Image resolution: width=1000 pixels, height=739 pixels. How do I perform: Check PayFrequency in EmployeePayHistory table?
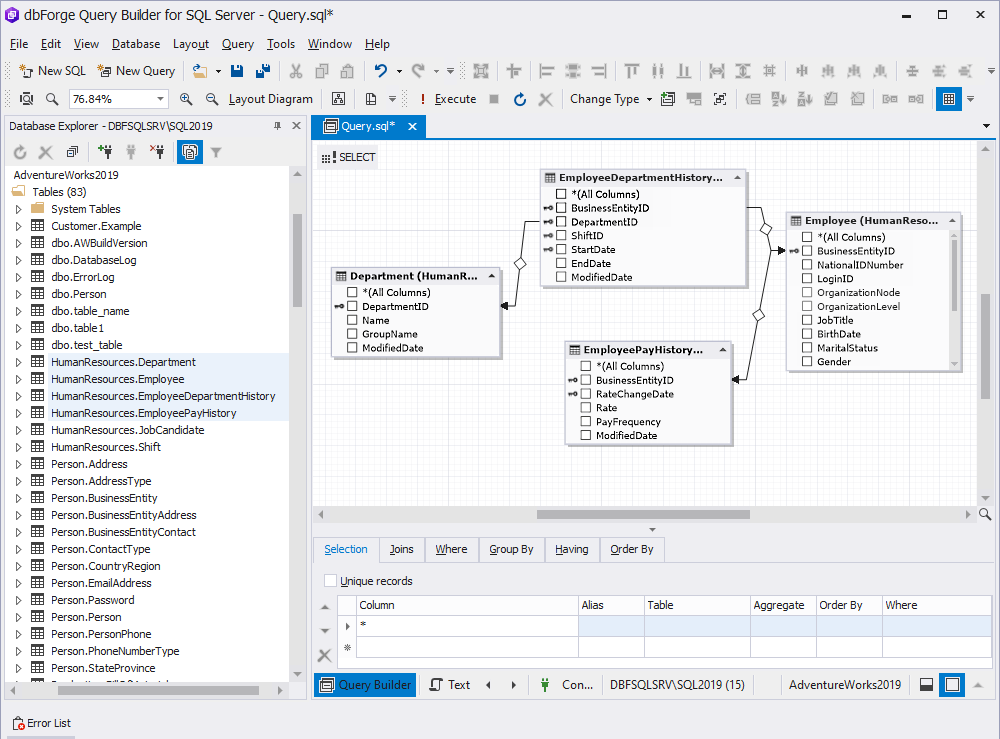click(x=586, y=421)
